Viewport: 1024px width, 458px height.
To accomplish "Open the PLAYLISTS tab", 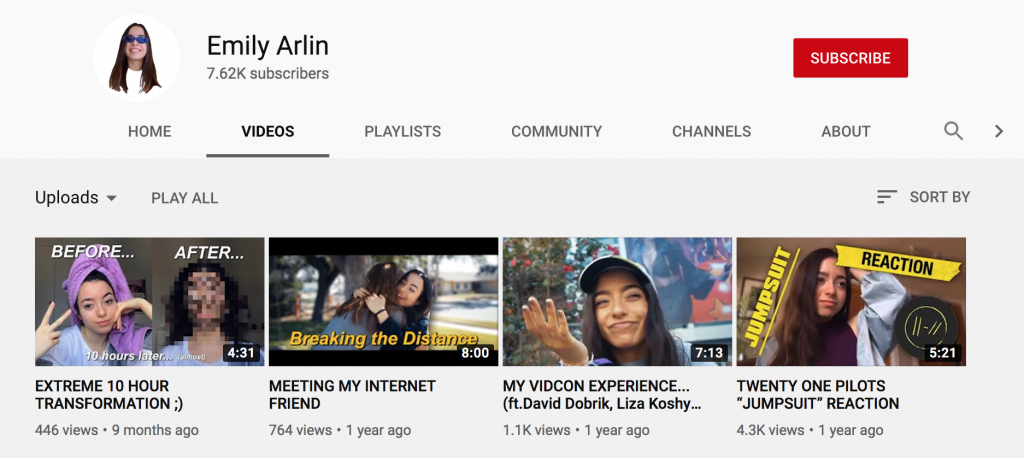I will (x=402, y=131).
